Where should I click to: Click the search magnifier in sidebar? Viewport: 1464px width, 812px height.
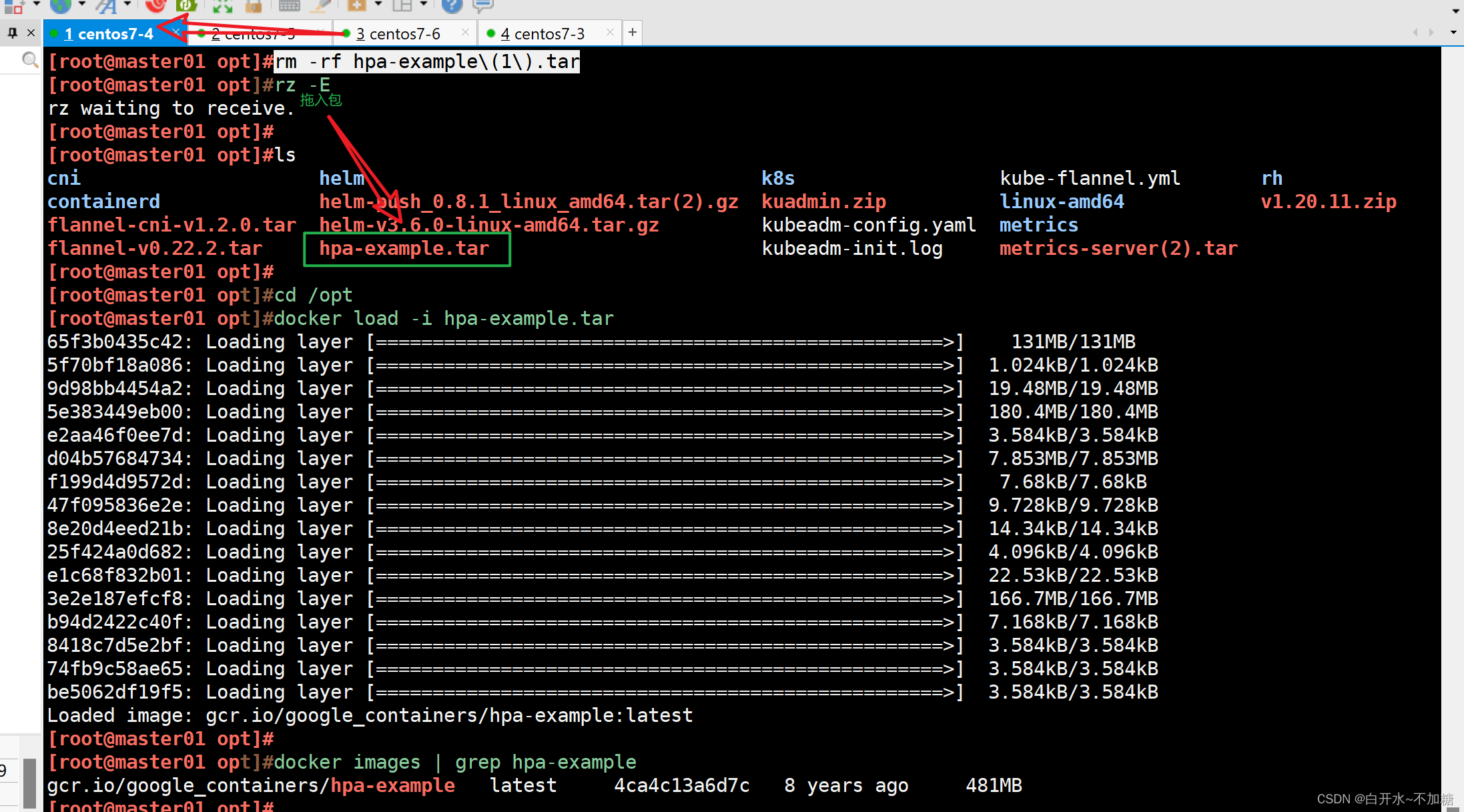point(29,61)
